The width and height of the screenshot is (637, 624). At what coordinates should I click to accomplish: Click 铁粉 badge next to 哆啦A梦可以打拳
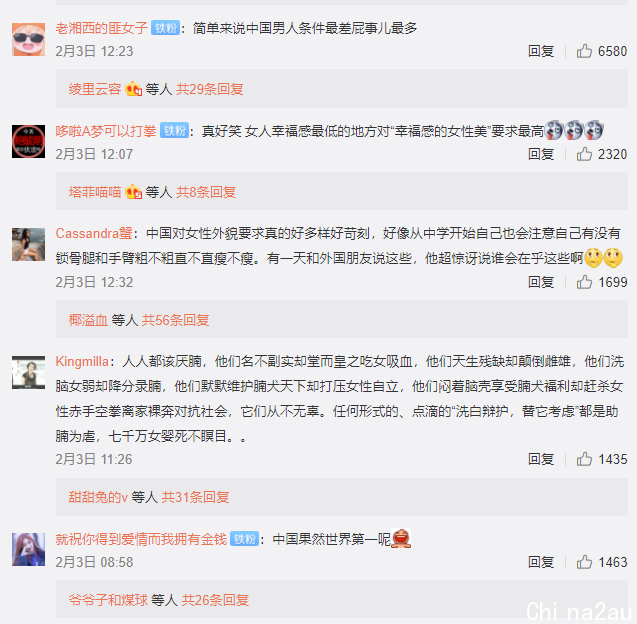coord(174,130)
